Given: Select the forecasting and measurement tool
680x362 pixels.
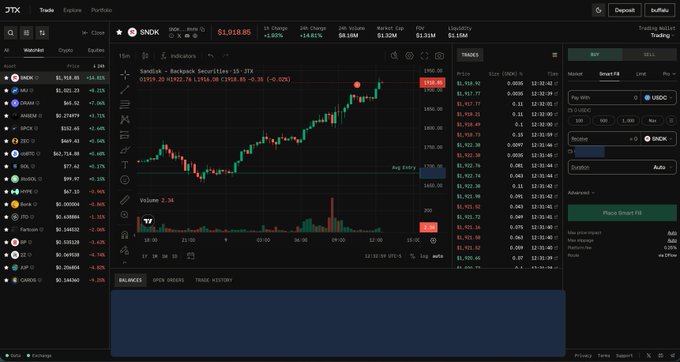Looking at the screenshot, I should pos(125,134).
